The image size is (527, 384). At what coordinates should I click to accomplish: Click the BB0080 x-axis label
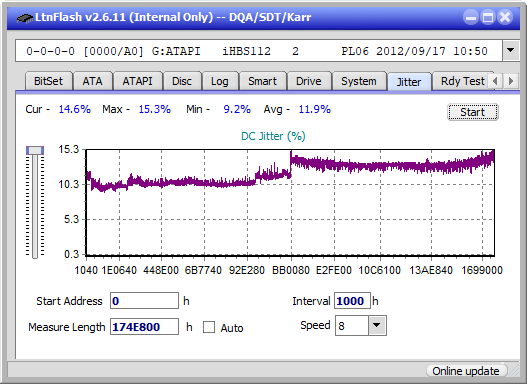tap(291, 270)
